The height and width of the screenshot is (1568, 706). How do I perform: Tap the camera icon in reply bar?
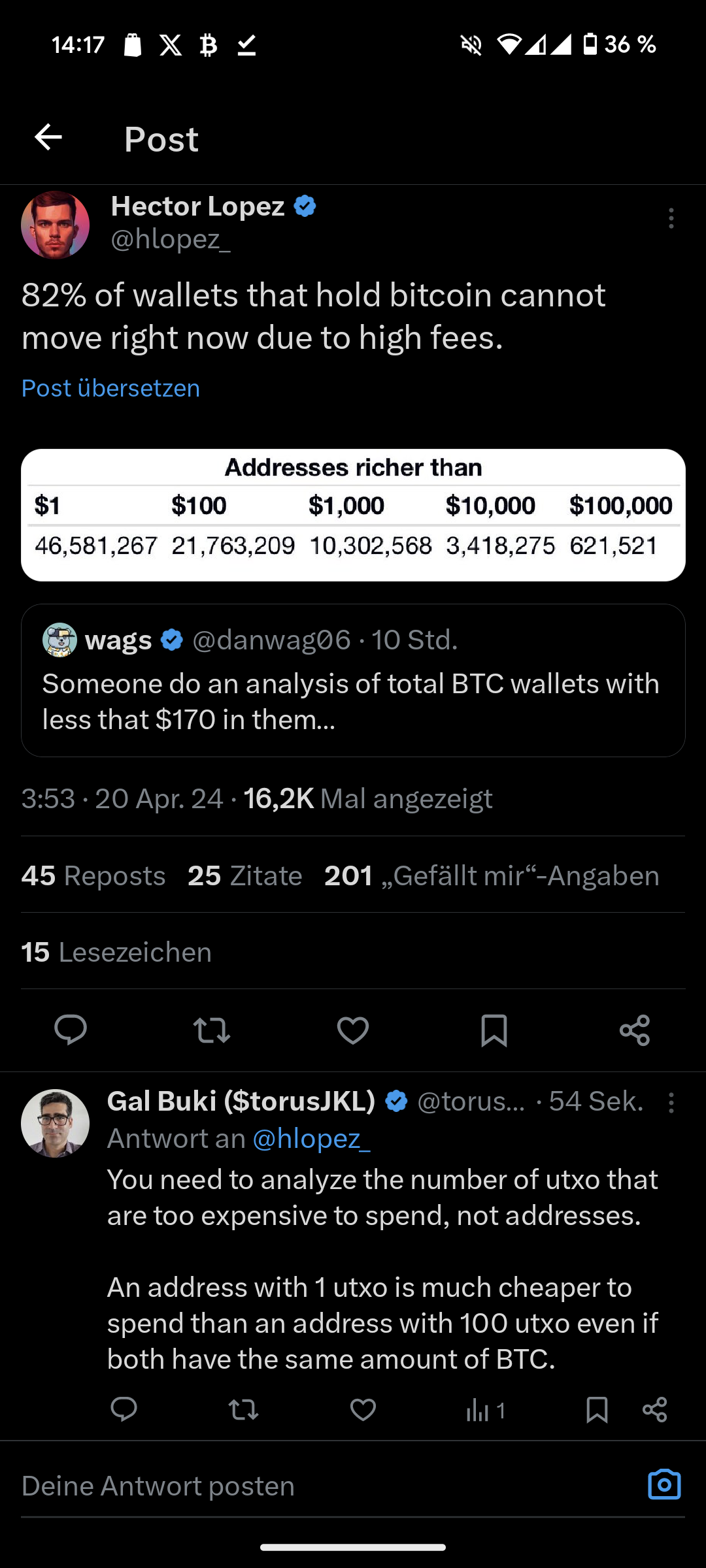(664, 1485)
